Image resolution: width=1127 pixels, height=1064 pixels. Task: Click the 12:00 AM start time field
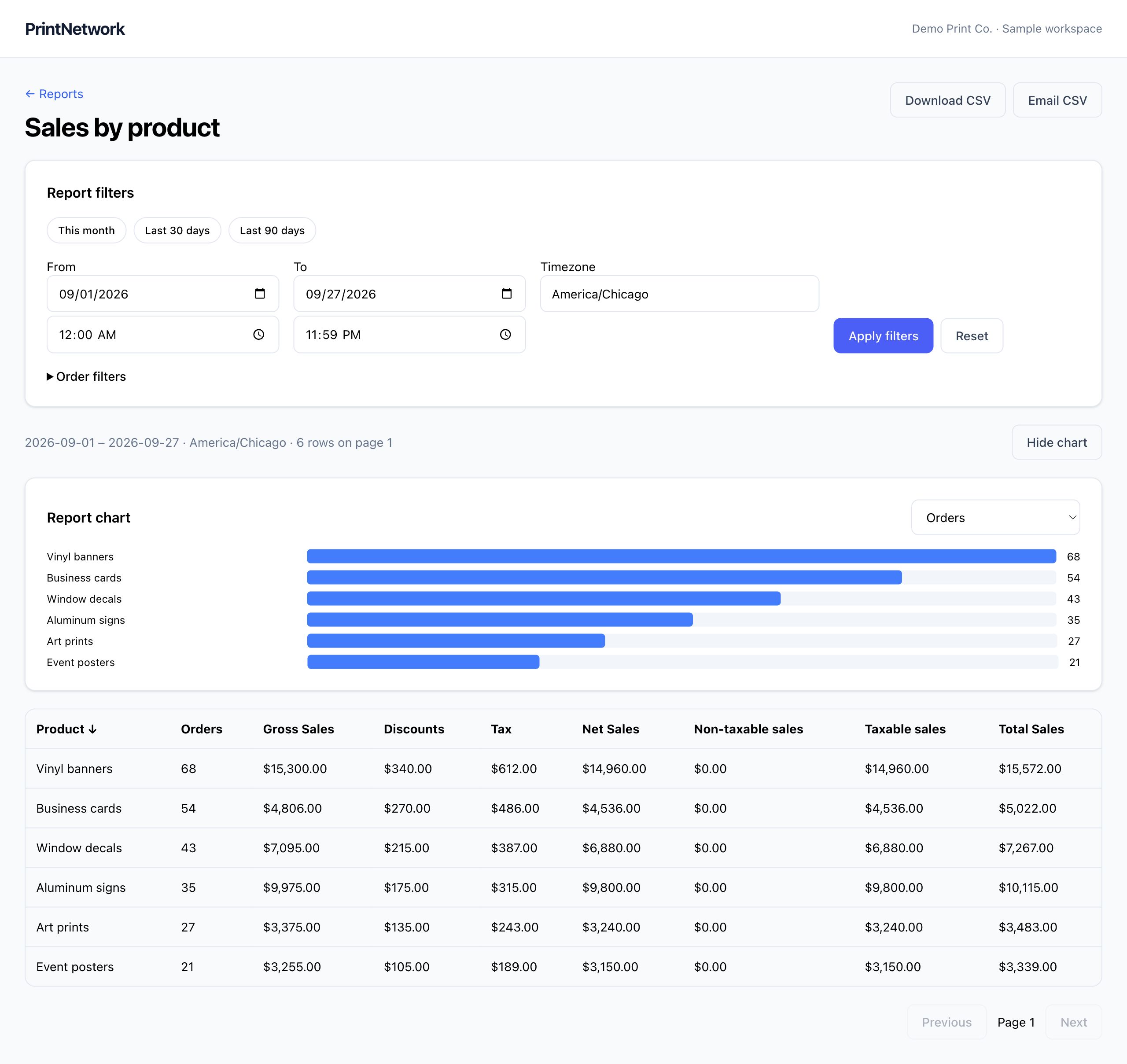click(x=163, y=335)
